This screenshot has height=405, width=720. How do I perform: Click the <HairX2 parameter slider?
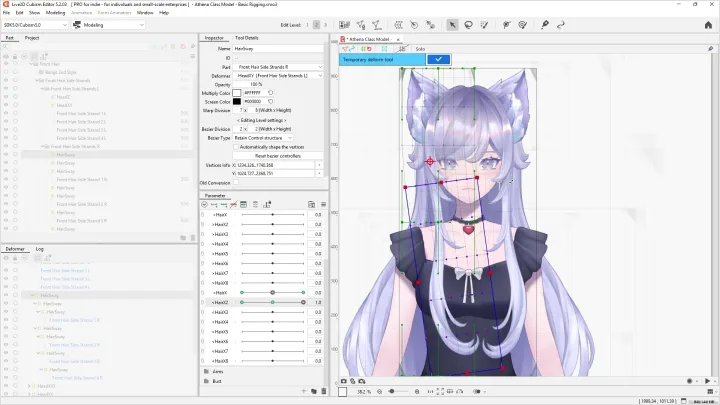tap(272, 302)
